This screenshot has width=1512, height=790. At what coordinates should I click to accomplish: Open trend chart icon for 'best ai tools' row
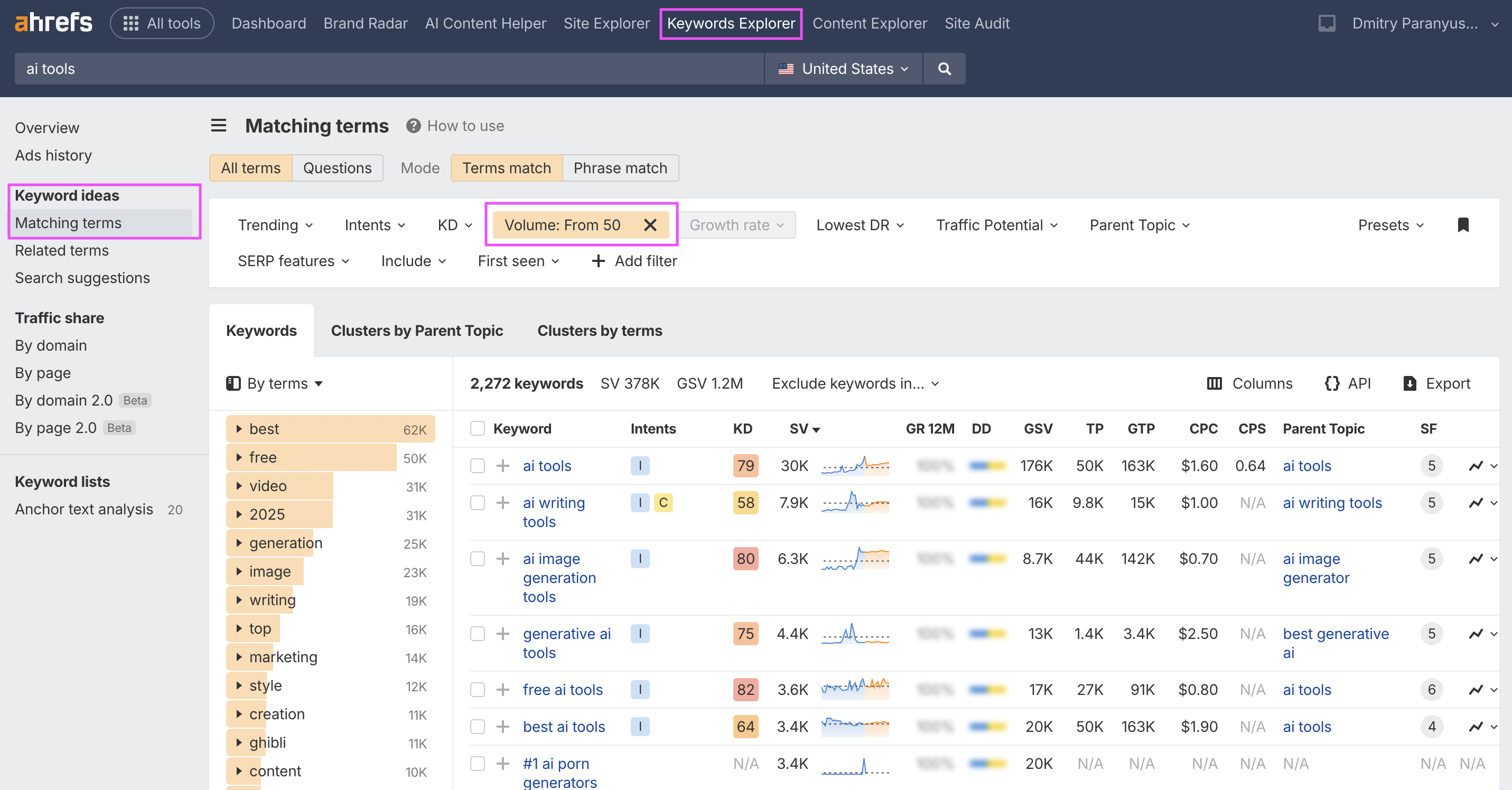click(1476, 727)
